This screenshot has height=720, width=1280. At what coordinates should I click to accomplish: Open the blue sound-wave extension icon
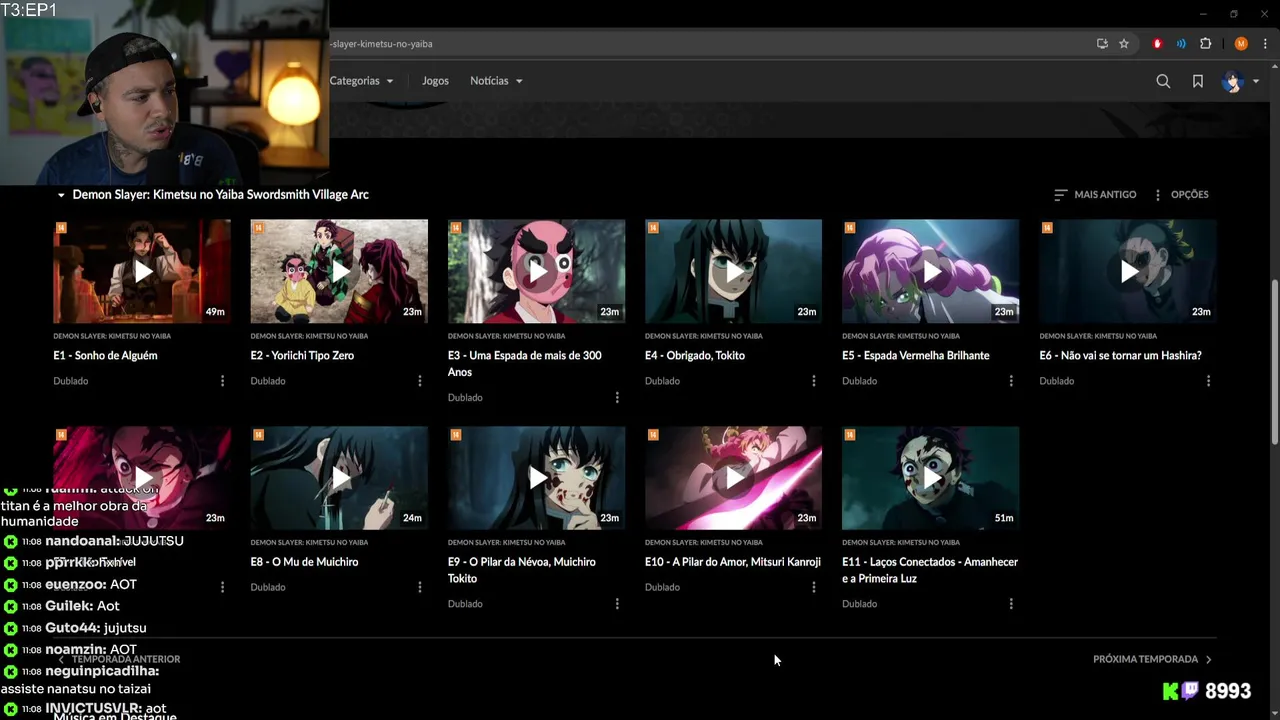click(1181, 44)
